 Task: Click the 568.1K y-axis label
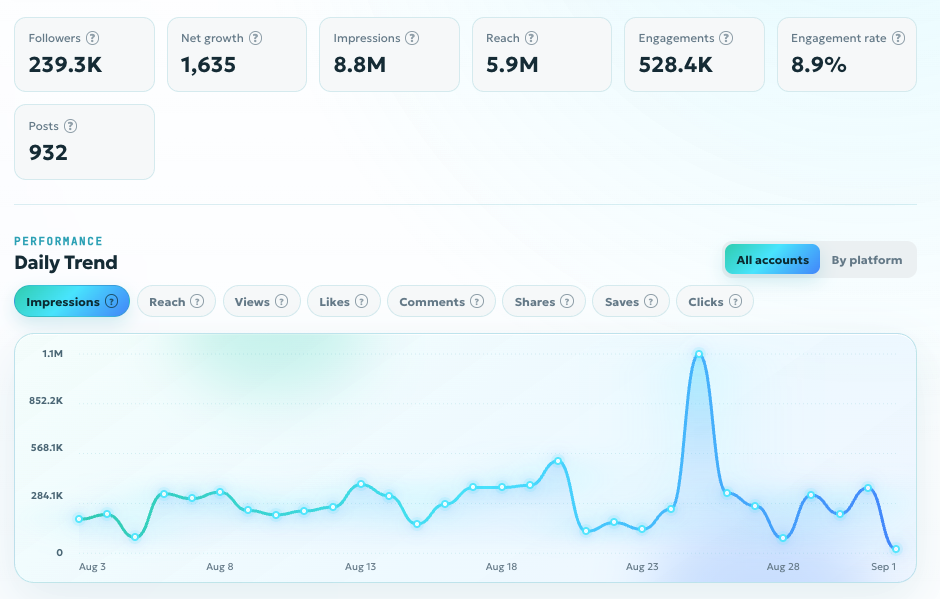[47, 448]
